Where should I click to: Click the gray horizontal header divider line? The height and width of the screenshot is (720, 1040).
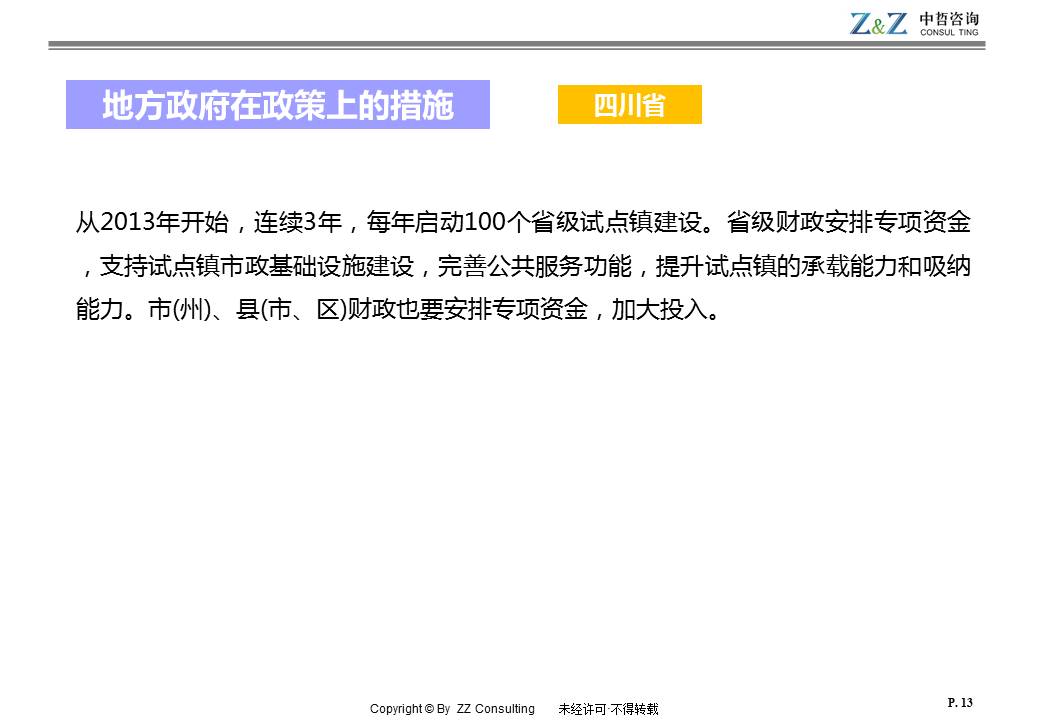517,45
